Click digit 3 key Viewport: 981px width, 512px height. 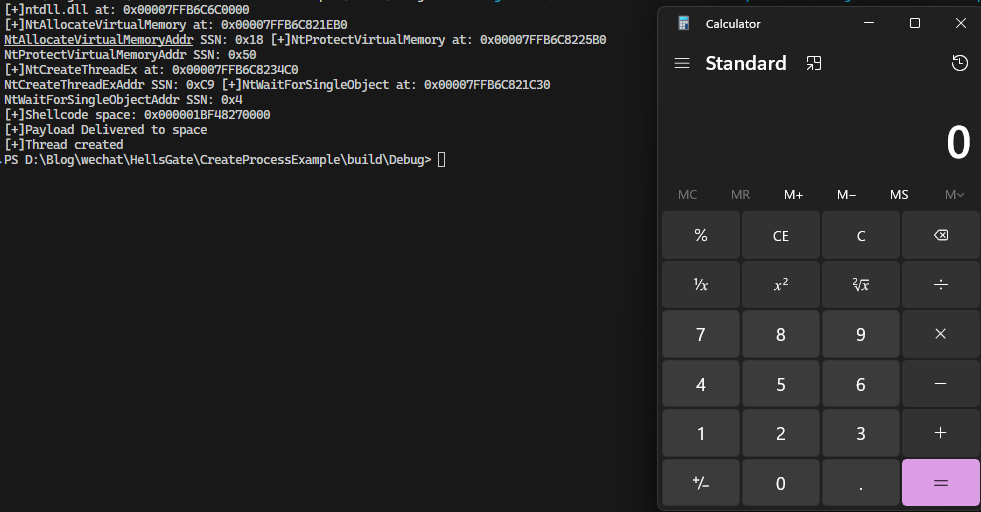[861, 433]
